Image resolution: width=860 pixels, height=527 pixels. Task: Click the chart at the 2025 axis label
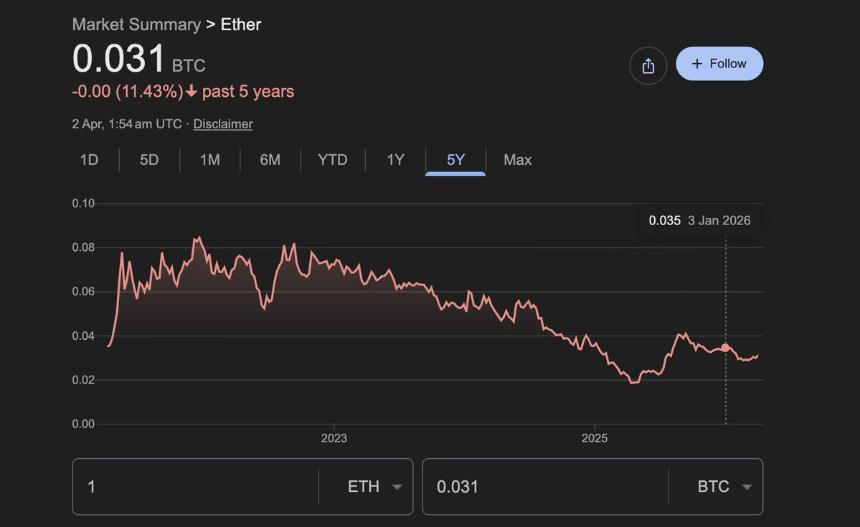pyautogui.click(x=594, y=438)
